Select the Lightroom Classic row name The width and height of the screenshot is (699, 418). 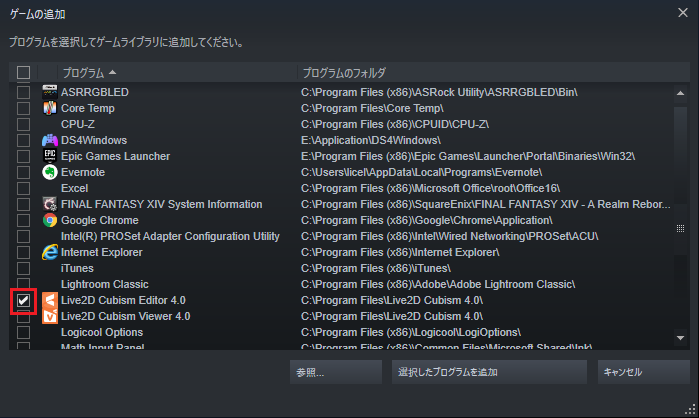pyautogui.click(x=105, y=284)
